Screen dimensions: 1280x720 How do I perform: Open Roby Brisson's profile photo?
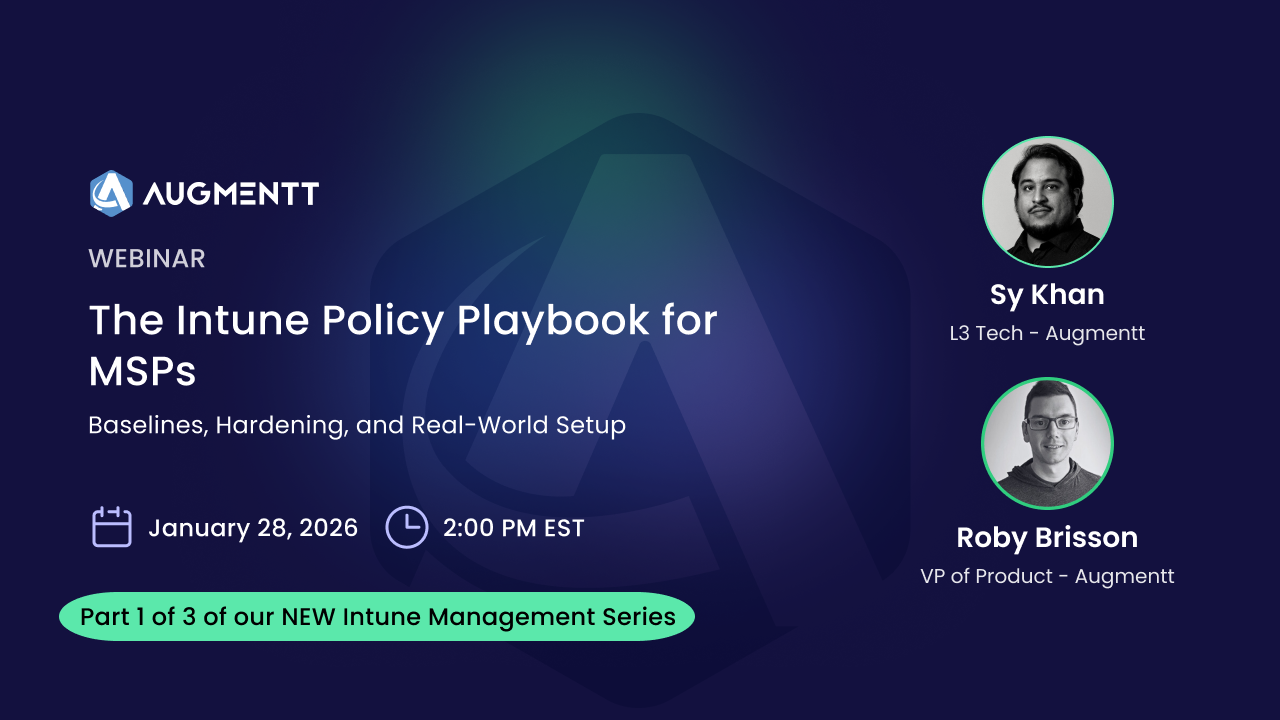1047,444
